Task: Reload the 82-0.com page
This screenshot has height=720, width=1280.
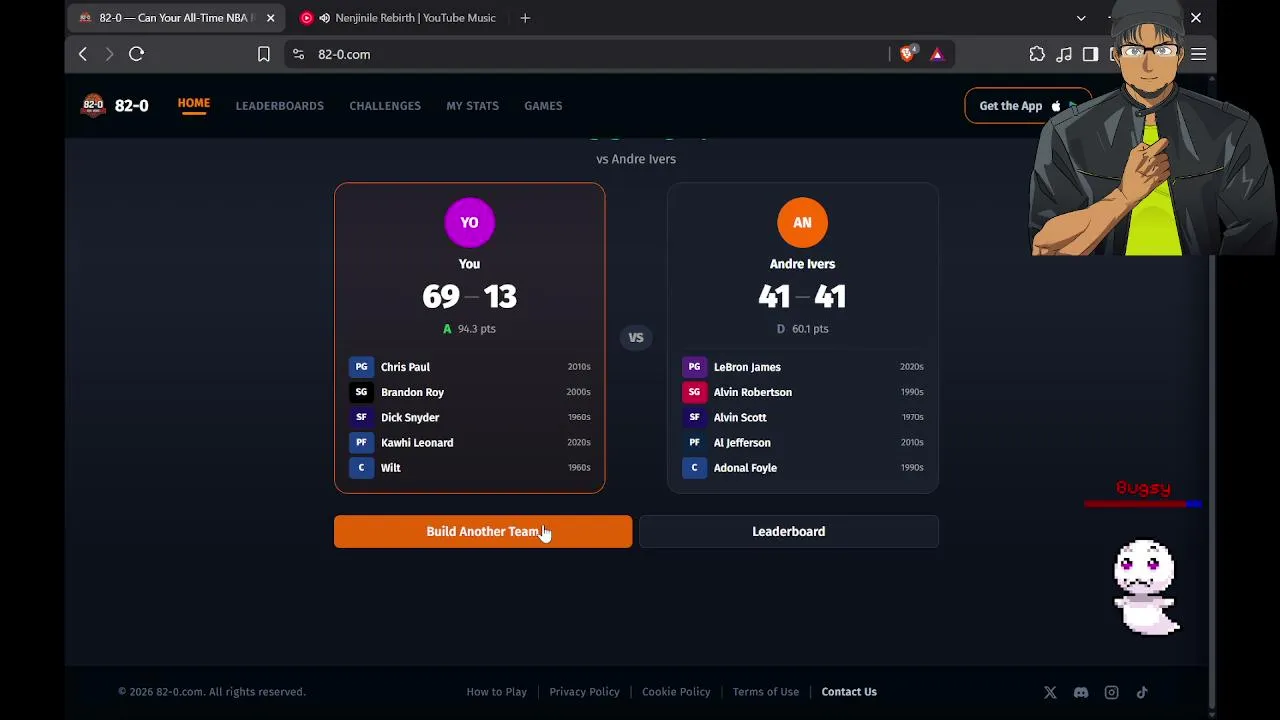Action: pos(137,54)
